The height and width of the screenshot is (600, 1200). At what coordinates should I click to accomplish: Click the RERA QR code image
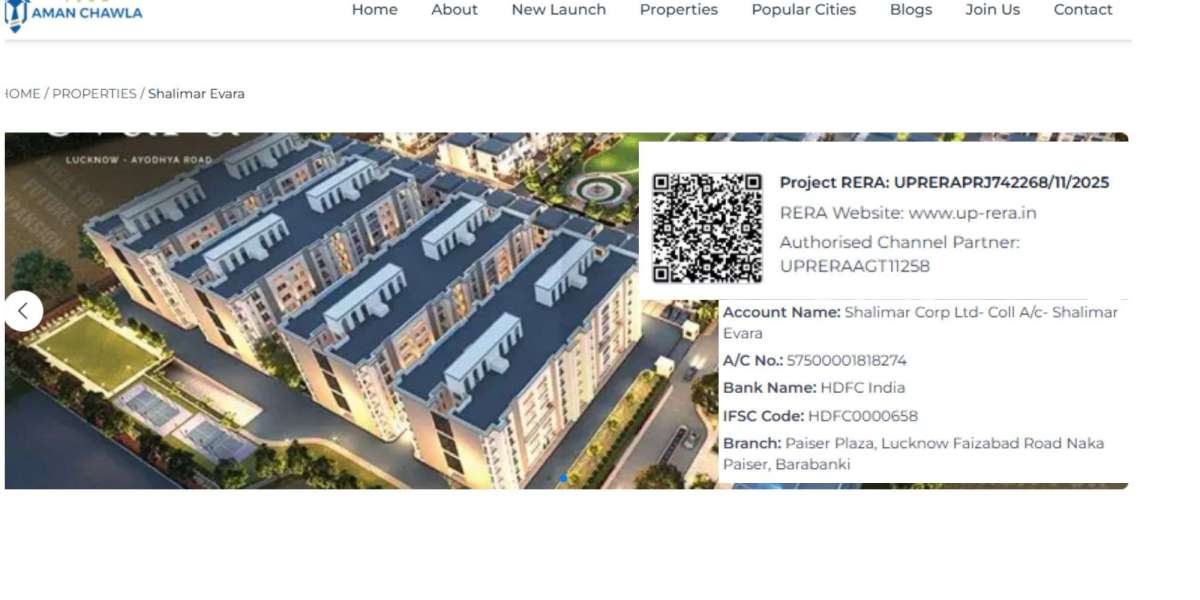point(707,228)
